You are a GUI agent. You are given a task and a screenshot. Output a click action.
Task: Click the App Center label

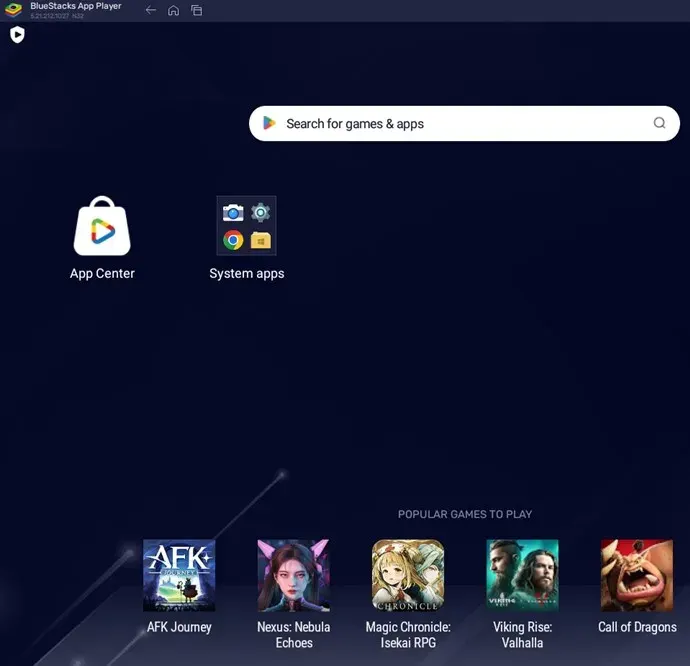(x=102, y=273)
